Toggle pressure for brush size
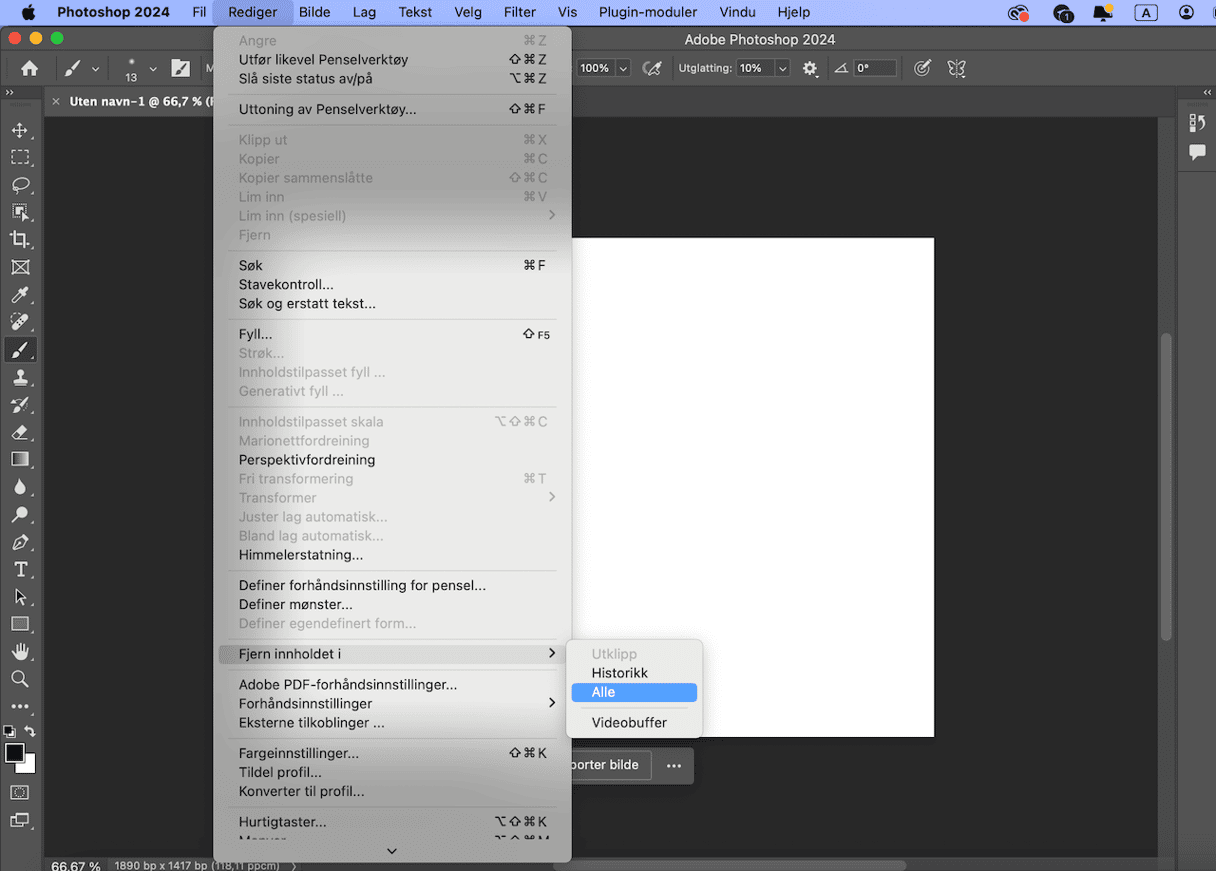The image size is (1216, 871). 922,68
